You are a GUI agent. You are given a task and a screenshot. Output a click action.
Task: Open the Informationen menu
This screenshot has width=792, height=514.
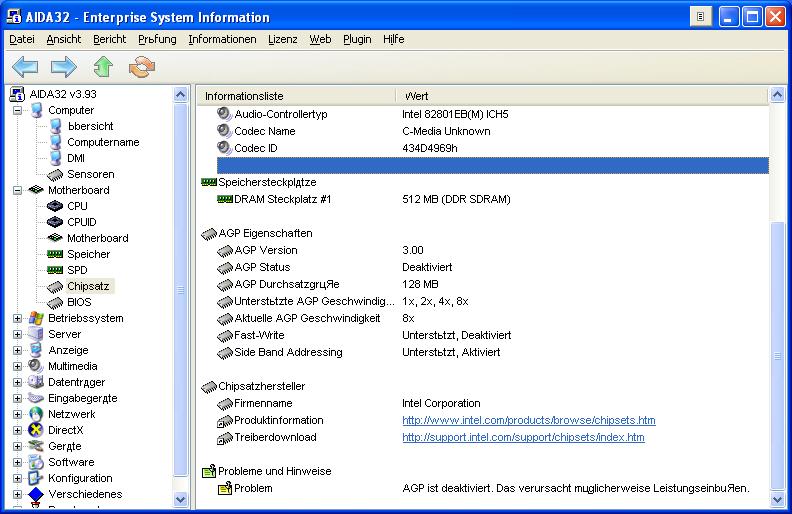point(222,39)
